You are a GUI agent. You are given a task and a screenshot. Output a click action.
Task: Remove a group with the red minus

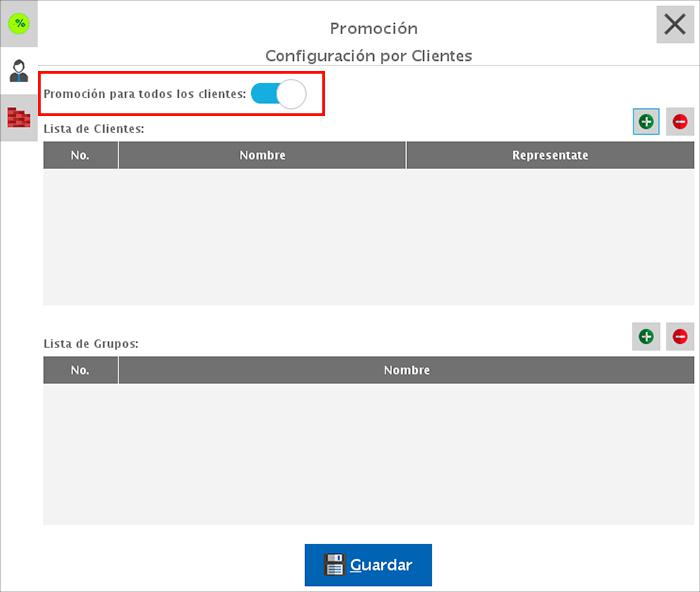pyautogui.click(x=680, y=337)
